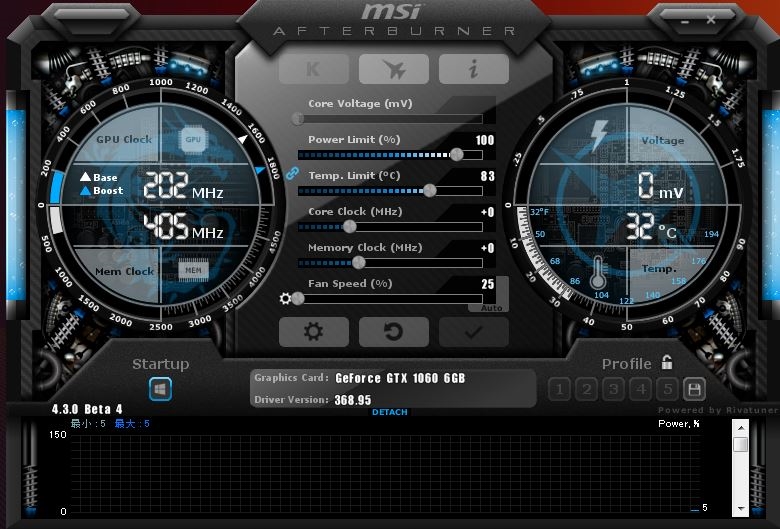Click the Power, % graph label
The height and width of the screenshot is (529, 780).
tap(679, 423)
